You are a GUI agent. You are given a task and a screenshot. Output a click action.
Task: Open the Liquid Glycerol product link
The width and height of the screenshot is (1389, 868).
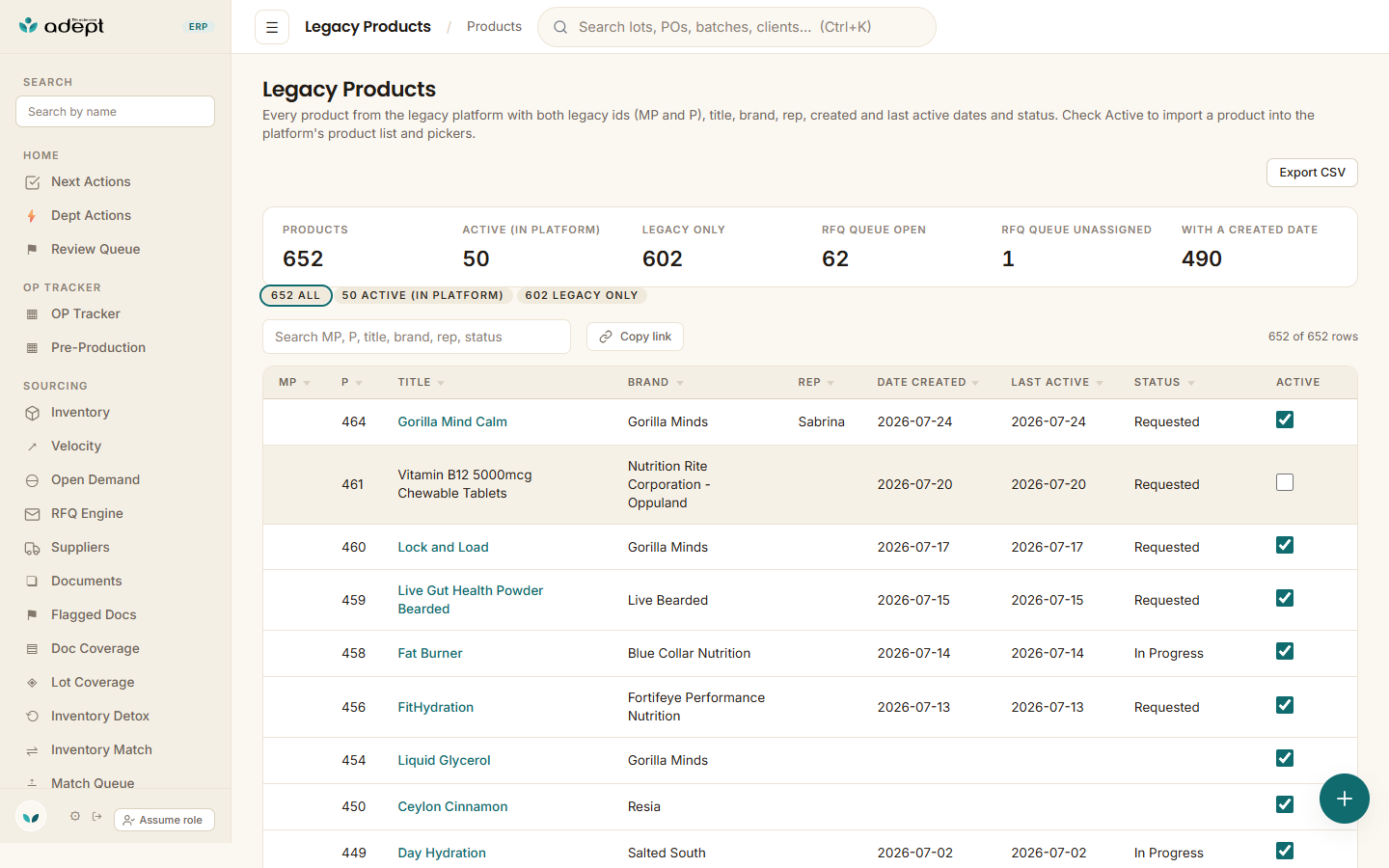(x=444, y=760)
